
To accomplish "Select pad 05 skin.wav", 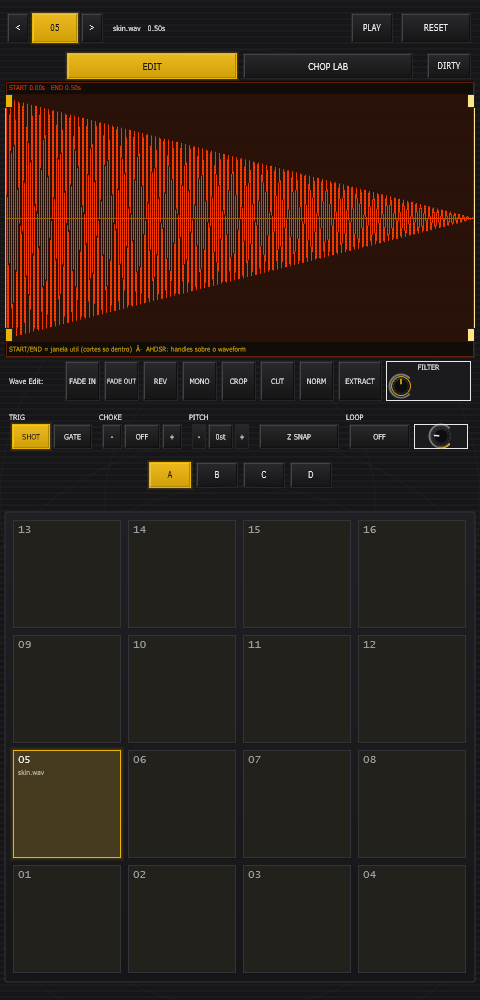I will coord(67,804).
